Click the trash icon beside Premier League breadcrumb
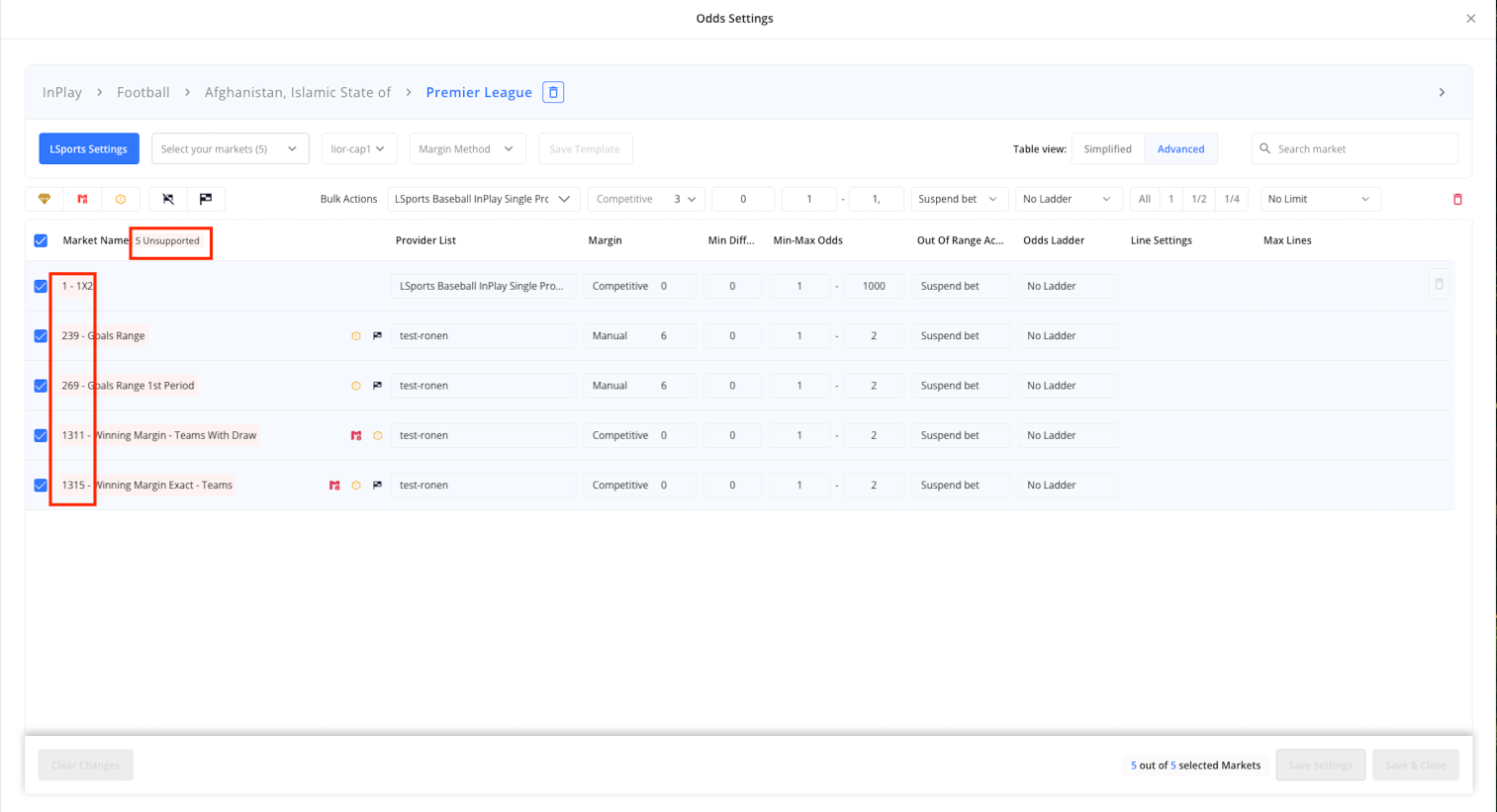 point(553,92)
